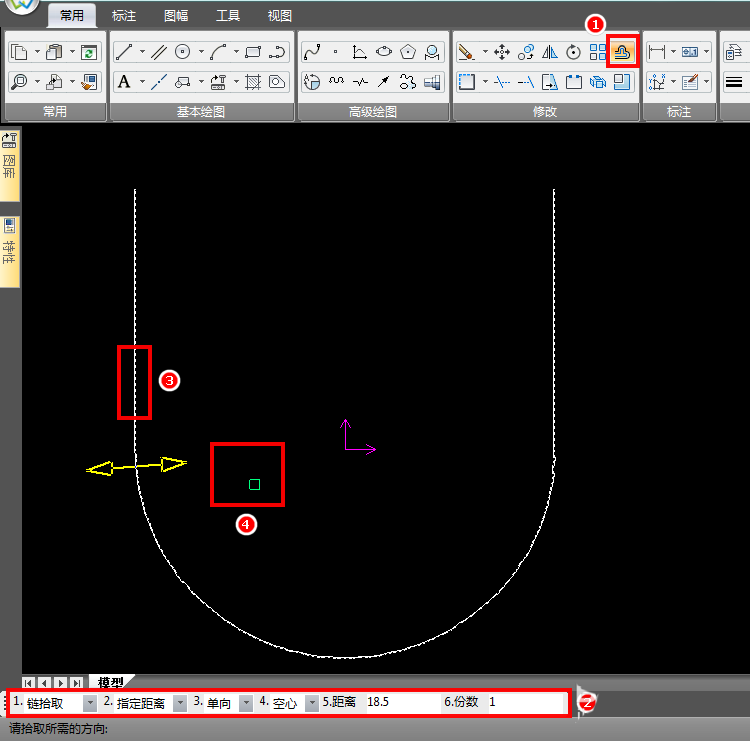Open the 特性 side panel
The width and height of the screenshot is (750, 741).
[10, 250]
